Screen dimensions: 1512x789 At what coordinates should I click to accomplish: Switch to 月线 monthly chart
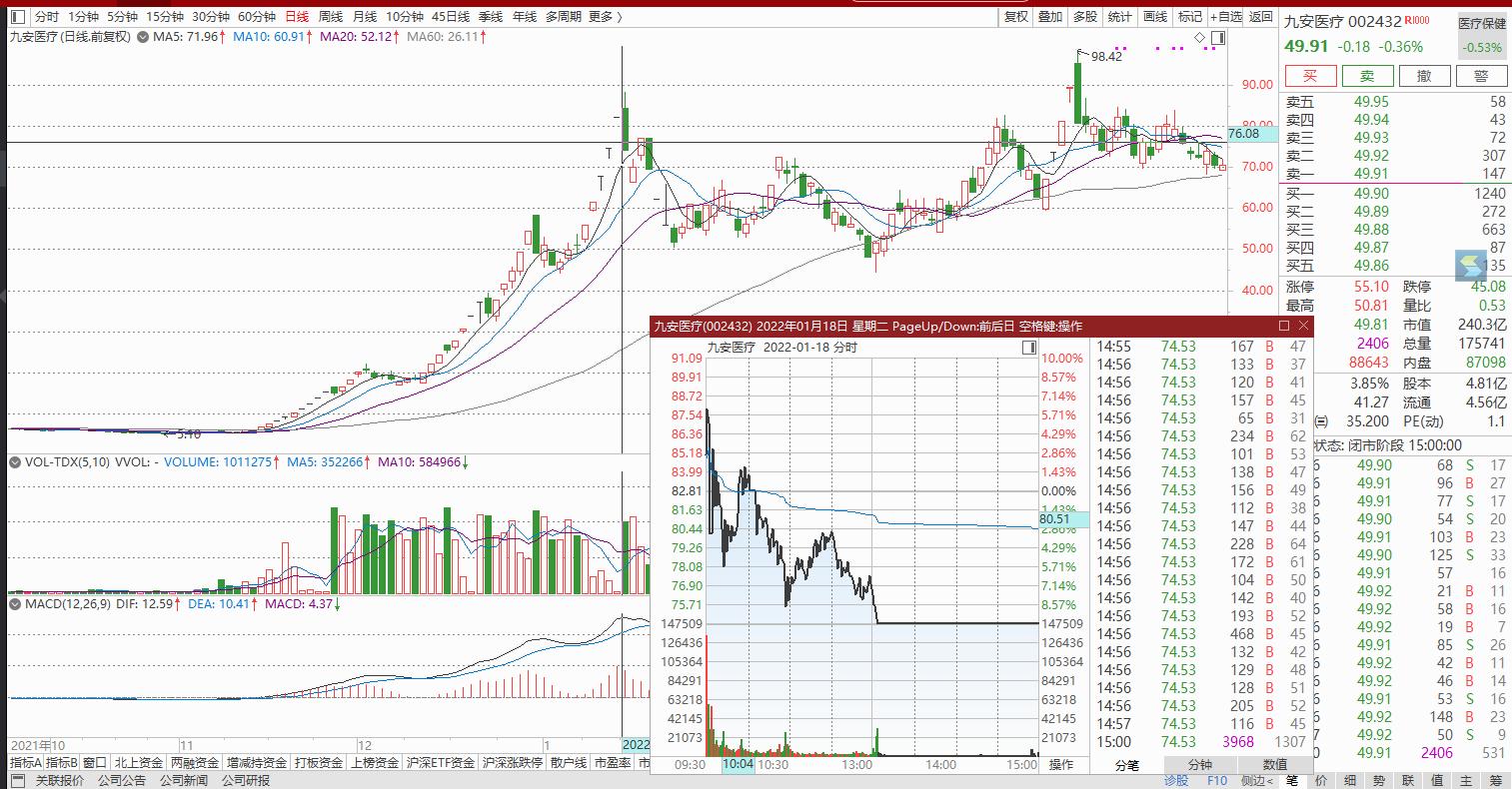tap(365, 17)
